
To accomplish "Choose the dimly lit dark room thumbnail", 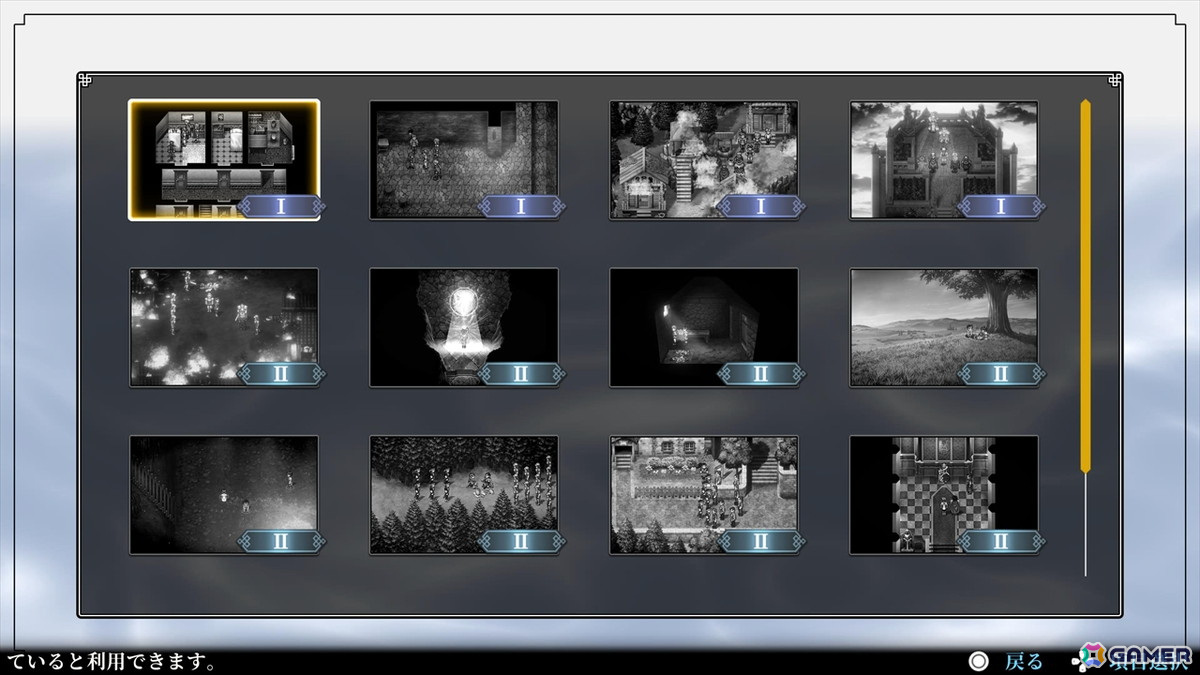I will (704, 327).
